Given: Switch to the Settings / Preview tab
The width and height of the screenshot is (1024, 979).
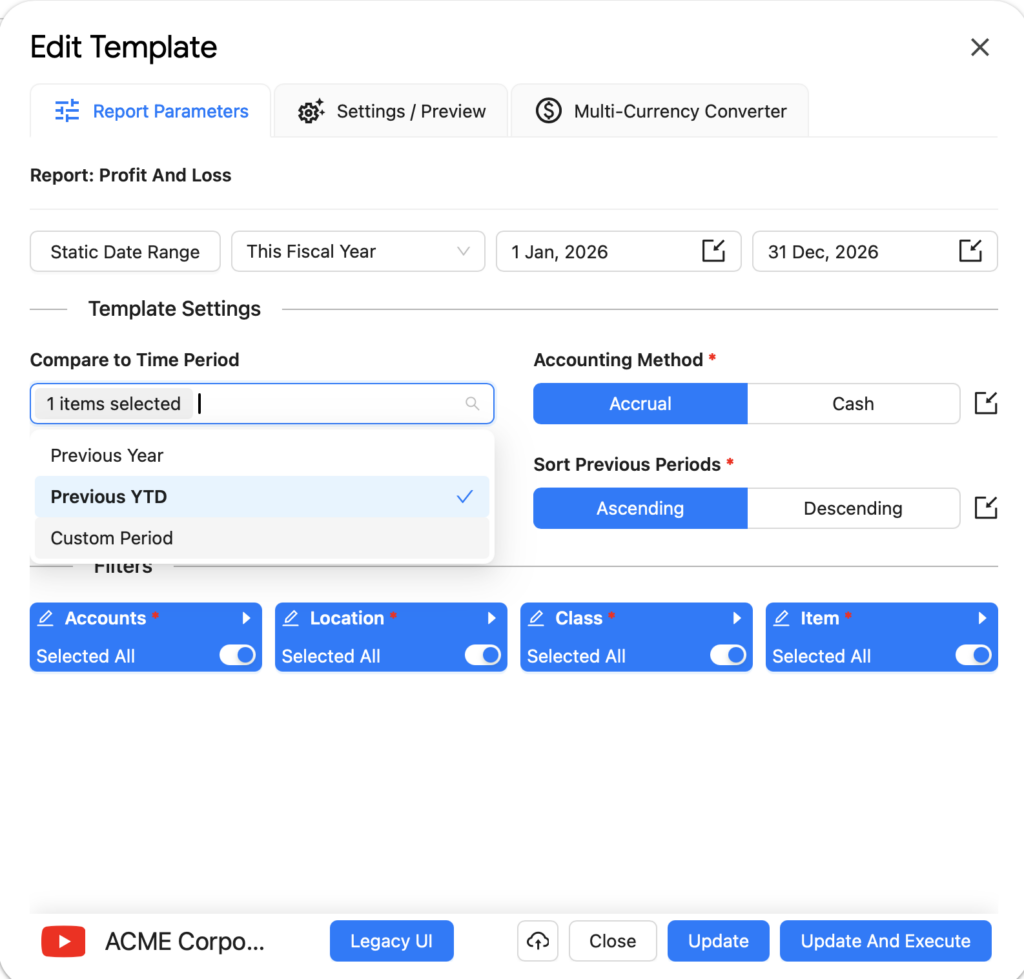Looking at the screenshot, I should 392,111.
